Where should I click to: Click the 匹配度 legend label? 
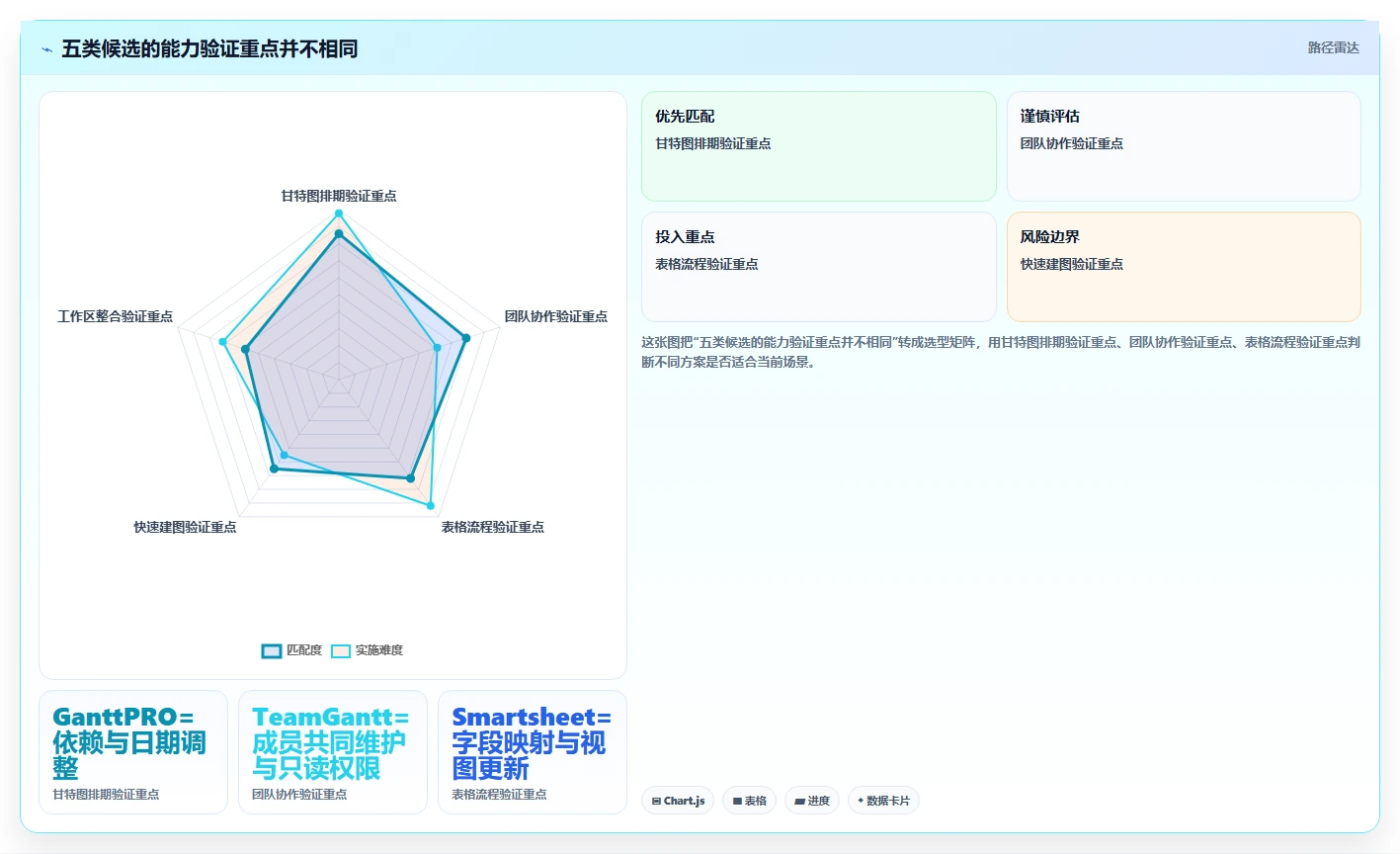[304, 650]
